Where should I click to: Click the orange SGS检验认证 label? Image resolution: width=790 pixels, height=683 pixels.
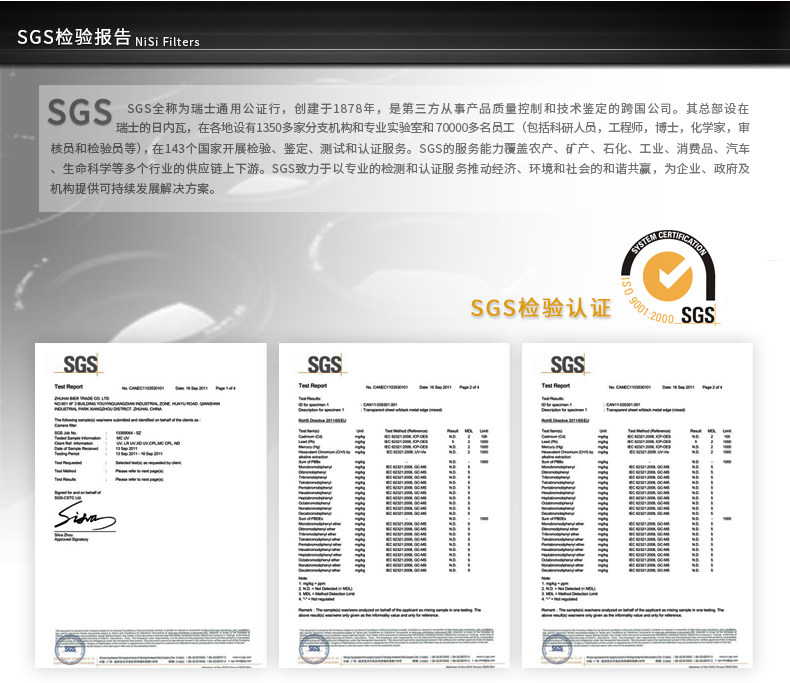click(x=541, y=308)
